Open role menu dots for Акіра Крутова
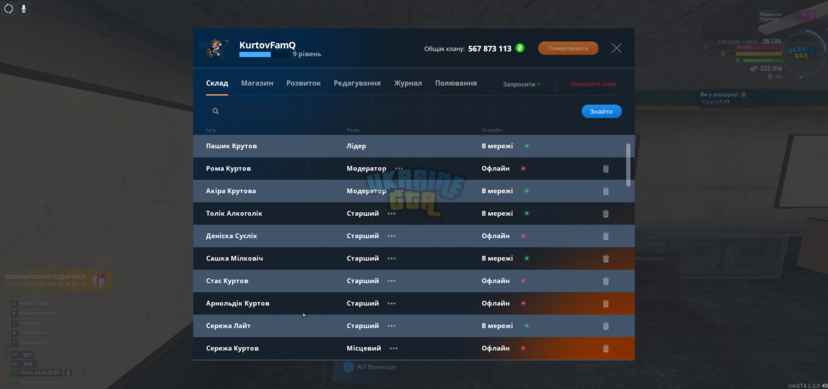 (399, 191)
